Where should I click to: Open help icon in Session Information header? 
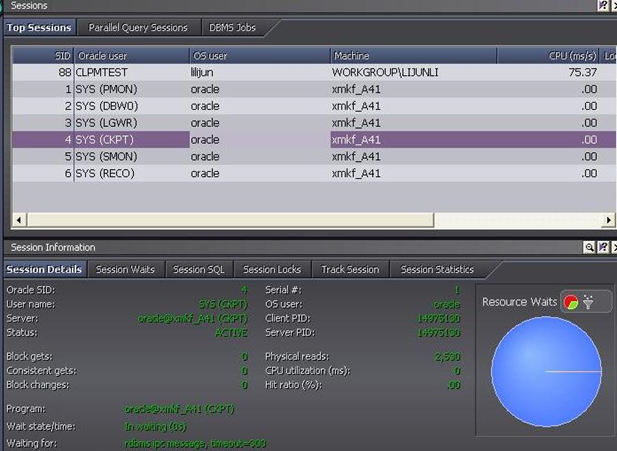click(x=603, y=247)
